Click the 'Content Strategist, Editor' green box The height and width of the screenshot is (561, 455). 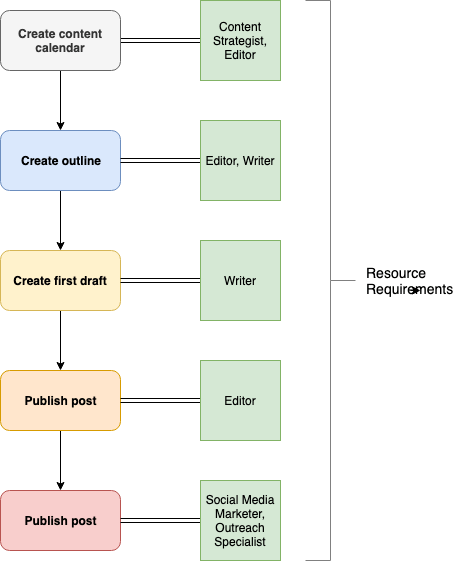(x=240, y=40)
